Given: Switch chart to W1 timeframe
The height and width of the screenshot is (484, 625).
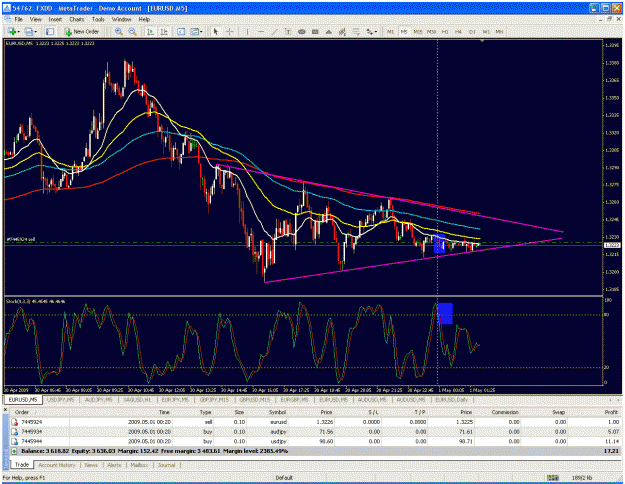Looking at the screenshot, I should pos(486,31).
